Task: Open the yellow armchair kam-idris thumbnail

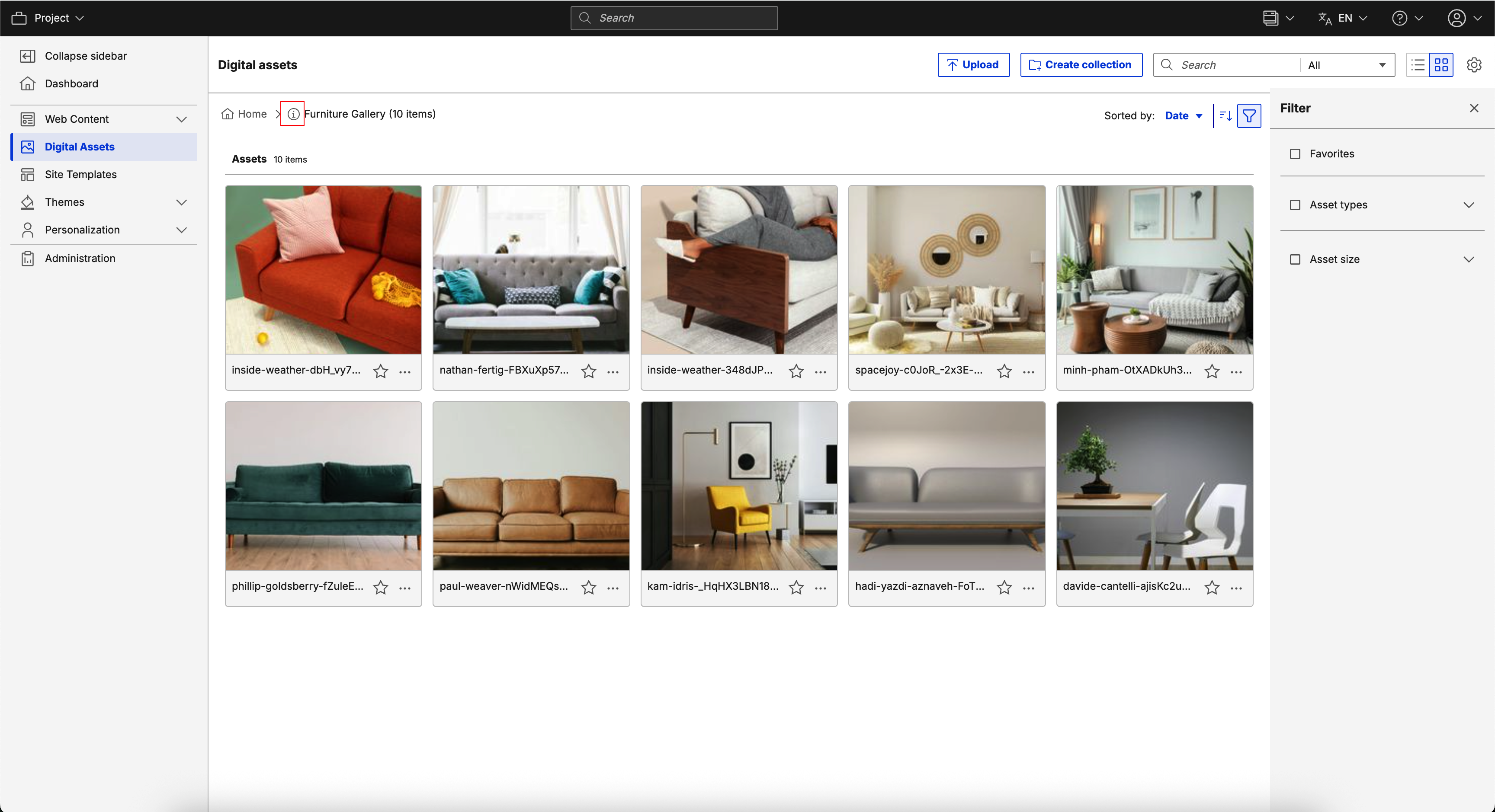Action: coord(738,486)
